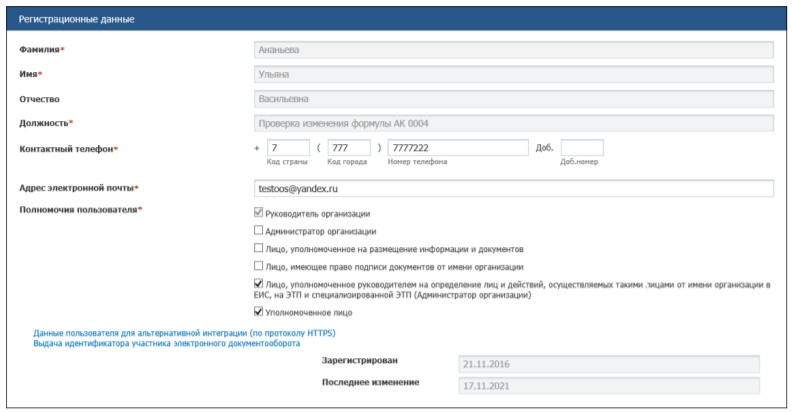The image size is (792, 412).
Task: Click the Должность field
Action: (x=514, y=124)
